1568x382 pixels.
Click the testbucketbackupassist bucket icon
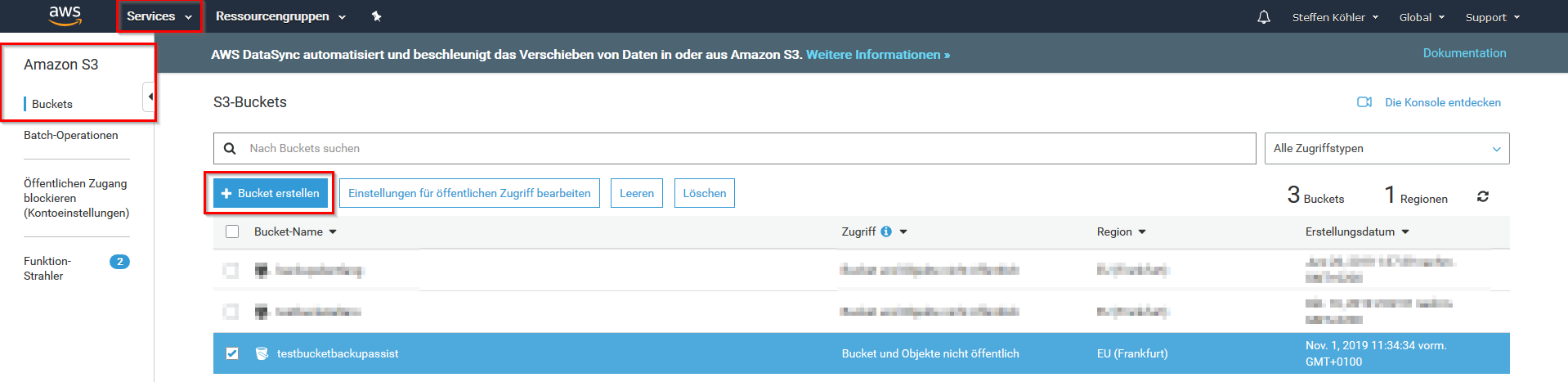pos(262,353)
